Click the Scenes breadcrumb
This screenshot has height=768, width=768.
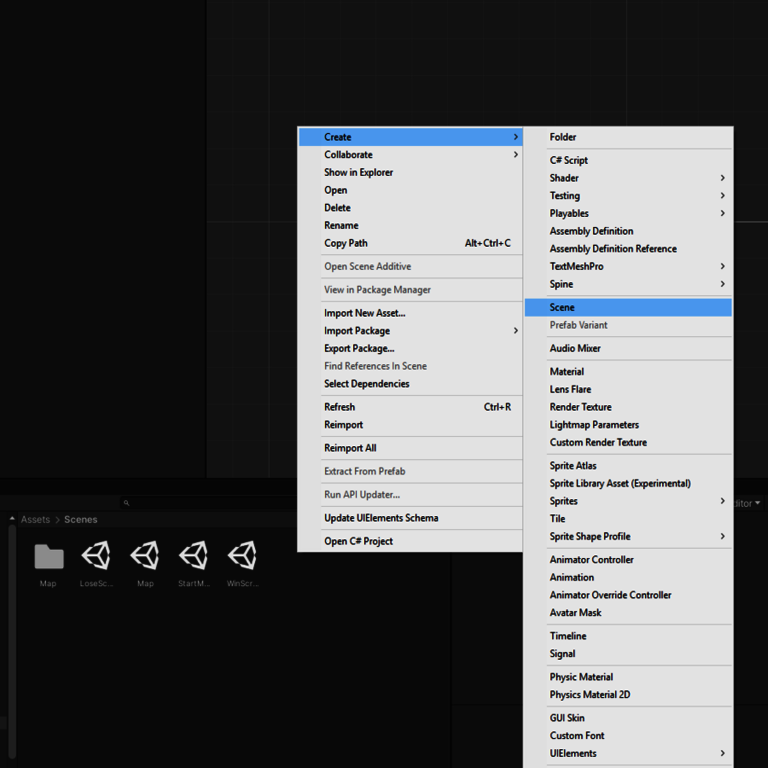pos(81,520)
